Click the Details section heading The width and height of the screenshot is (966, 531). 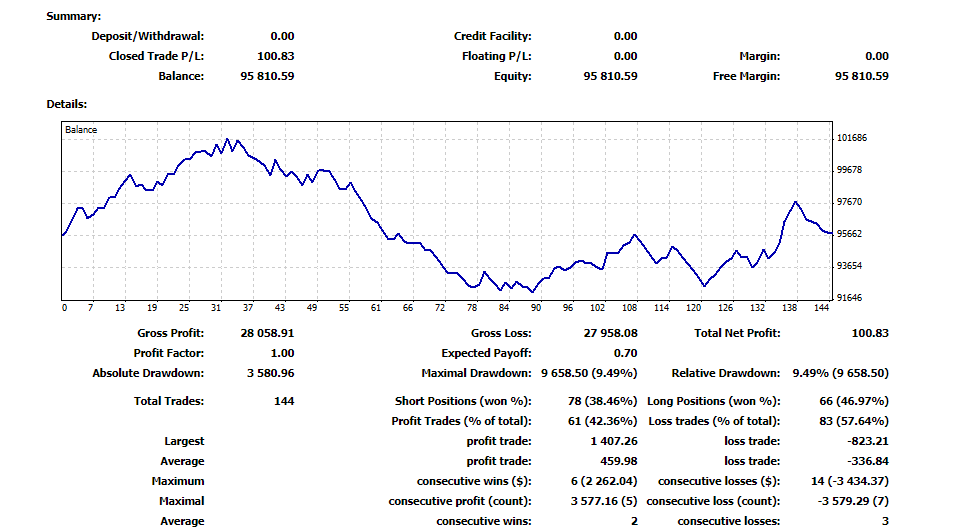(67, 104)
